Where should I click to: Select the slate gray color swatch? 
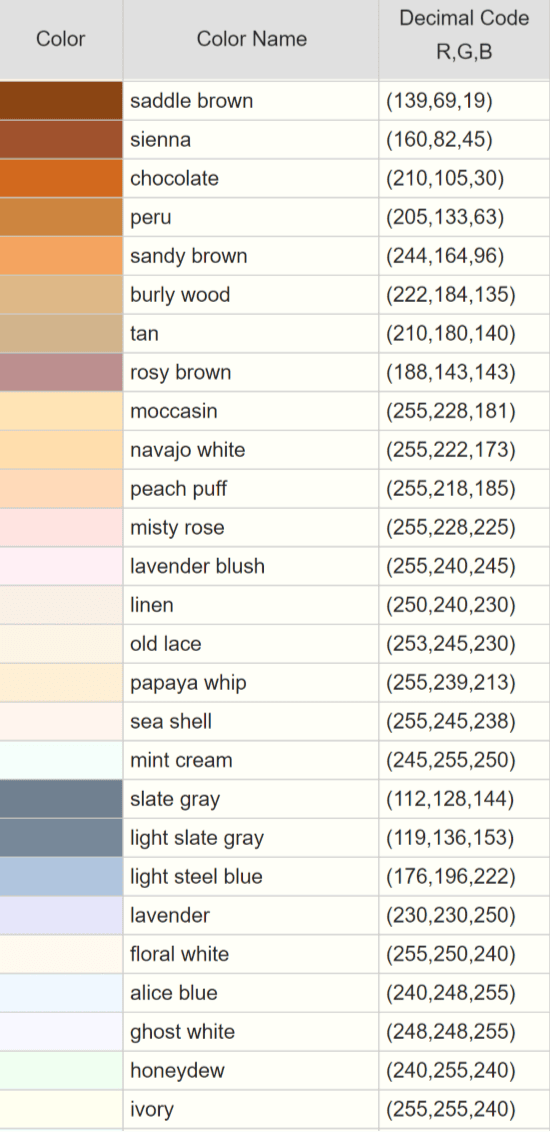pos(61,799)
